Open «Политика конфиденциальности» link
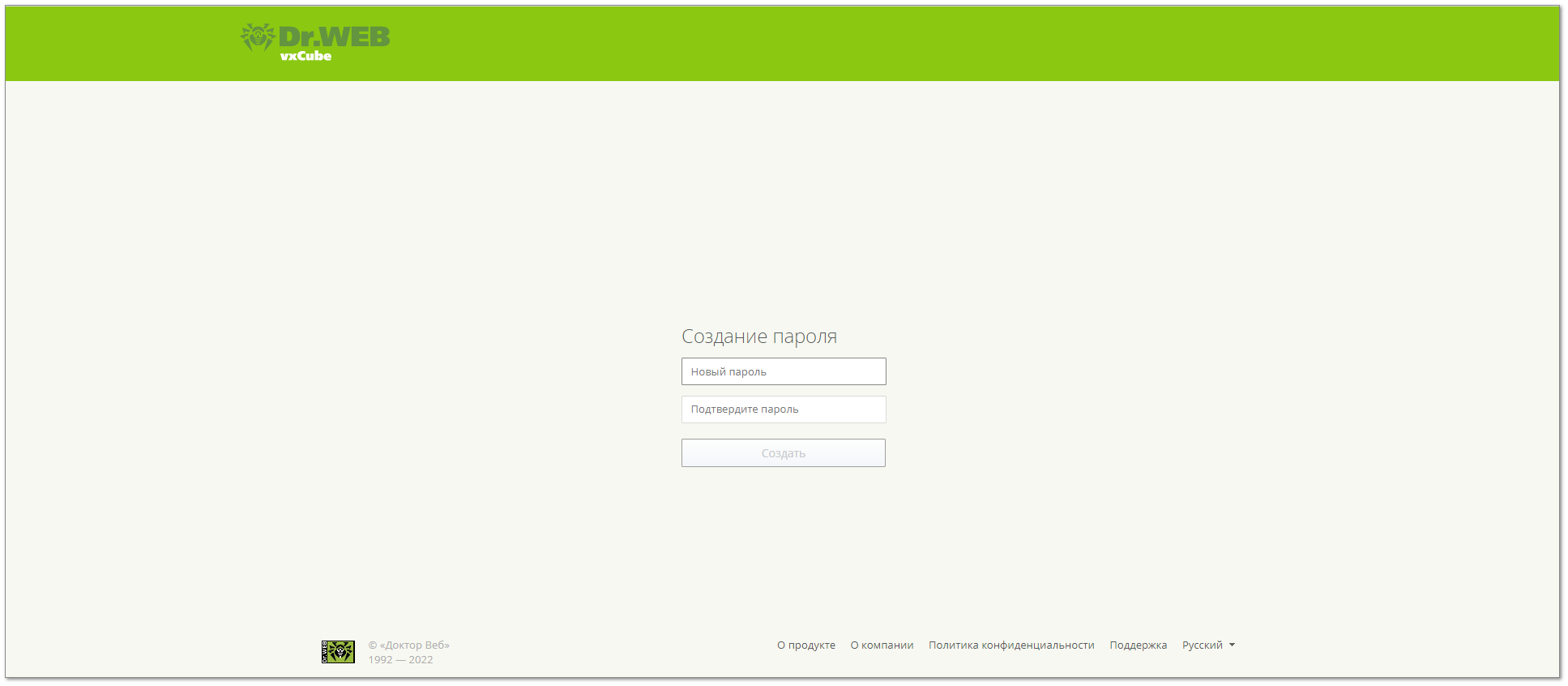Image resolution: width=1568 pixels, height=686 pixels. point(1011,645)
